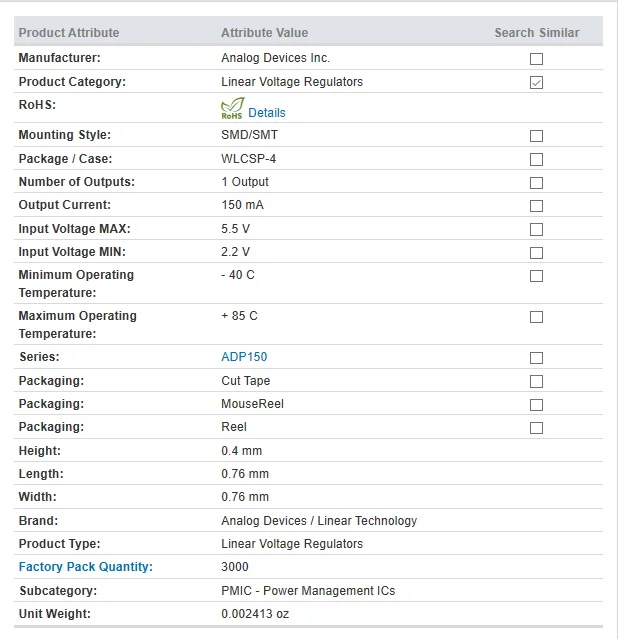Tick the Mounting Style checkbox
Screen dimensions: 623x639
[536, 136]
